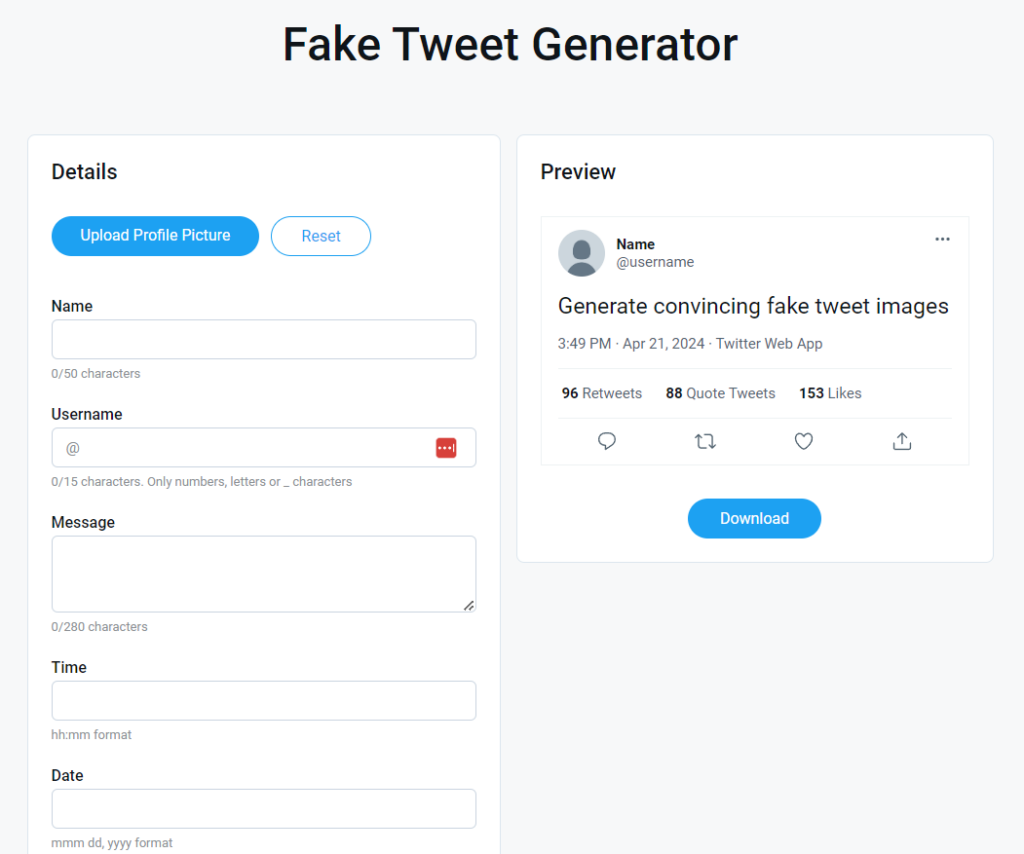Click the Date input field
The width and height of the screenshot is (1024, 854).
(x=263, y=808)
